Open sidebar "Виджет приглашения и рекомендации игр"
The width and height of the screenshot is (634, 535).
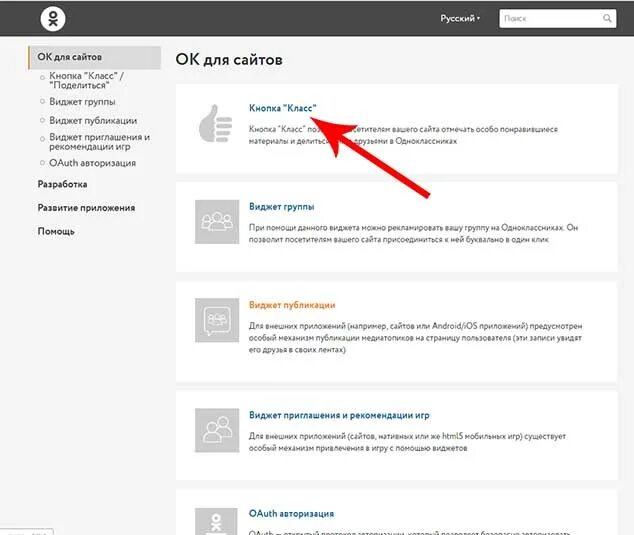pos(99,142)
